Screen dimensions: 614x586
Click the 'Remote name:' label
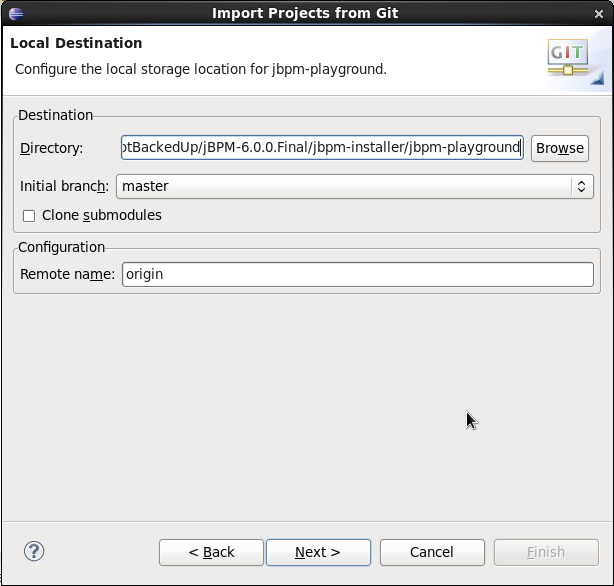68,274
